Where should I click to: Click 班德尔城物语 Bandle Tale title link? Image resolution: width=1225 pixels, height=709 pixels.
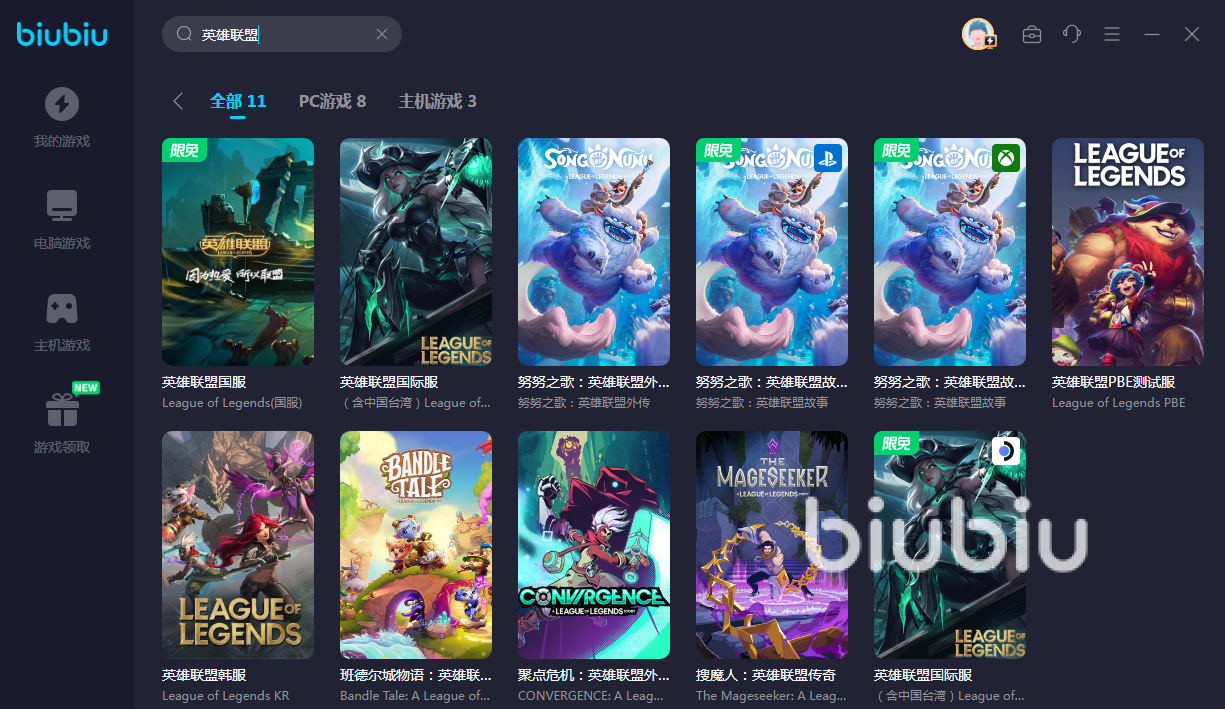(x=415, y=675)
